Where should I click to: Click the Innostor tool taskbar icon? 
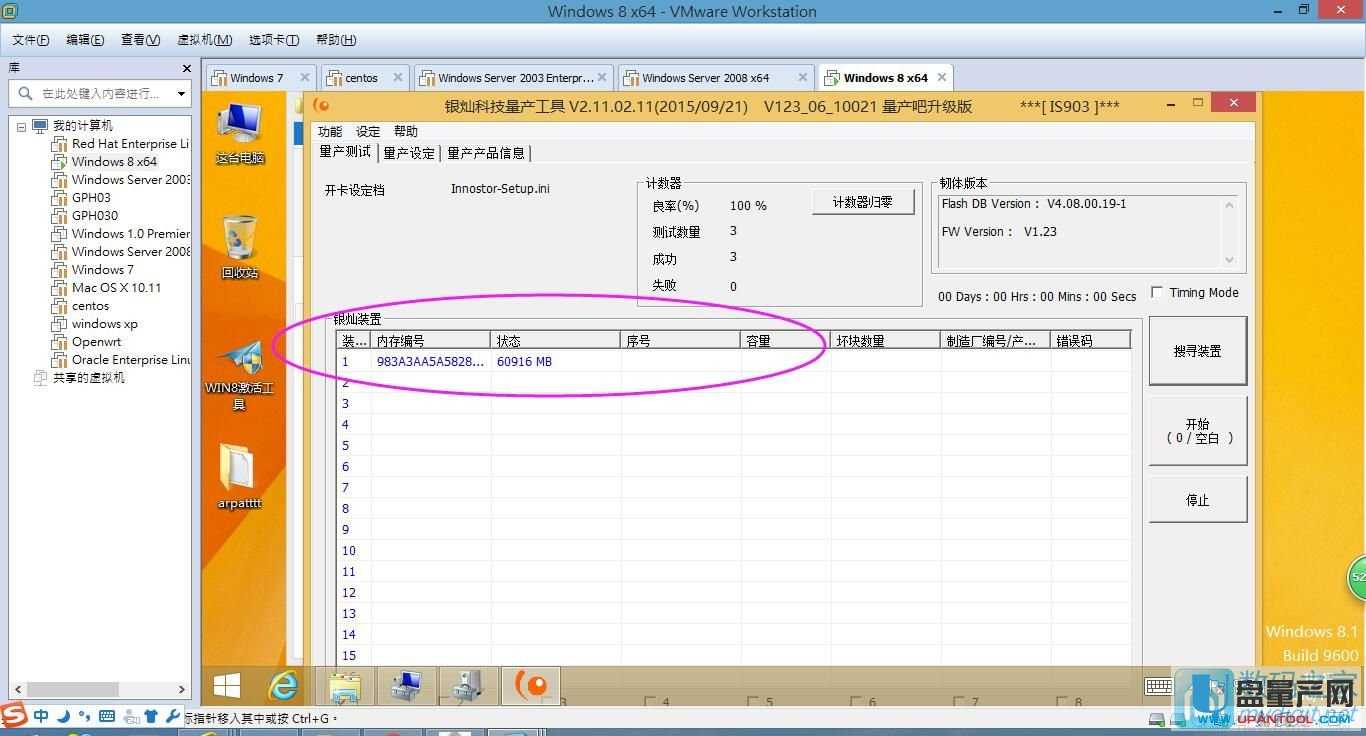tap(529, 686)
